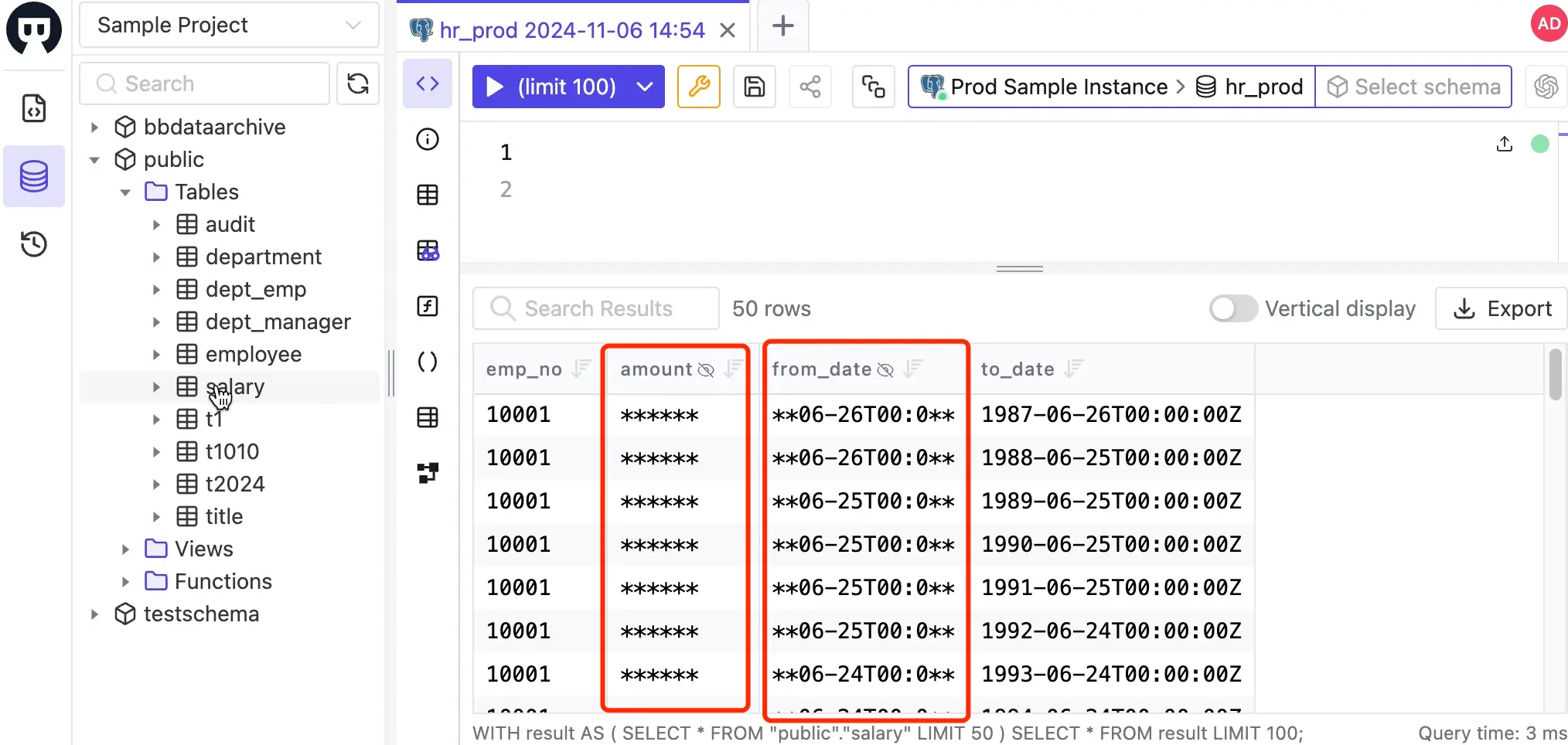Unmask the from_date column values
The image size is (1568, 745).
click(885, 369)
